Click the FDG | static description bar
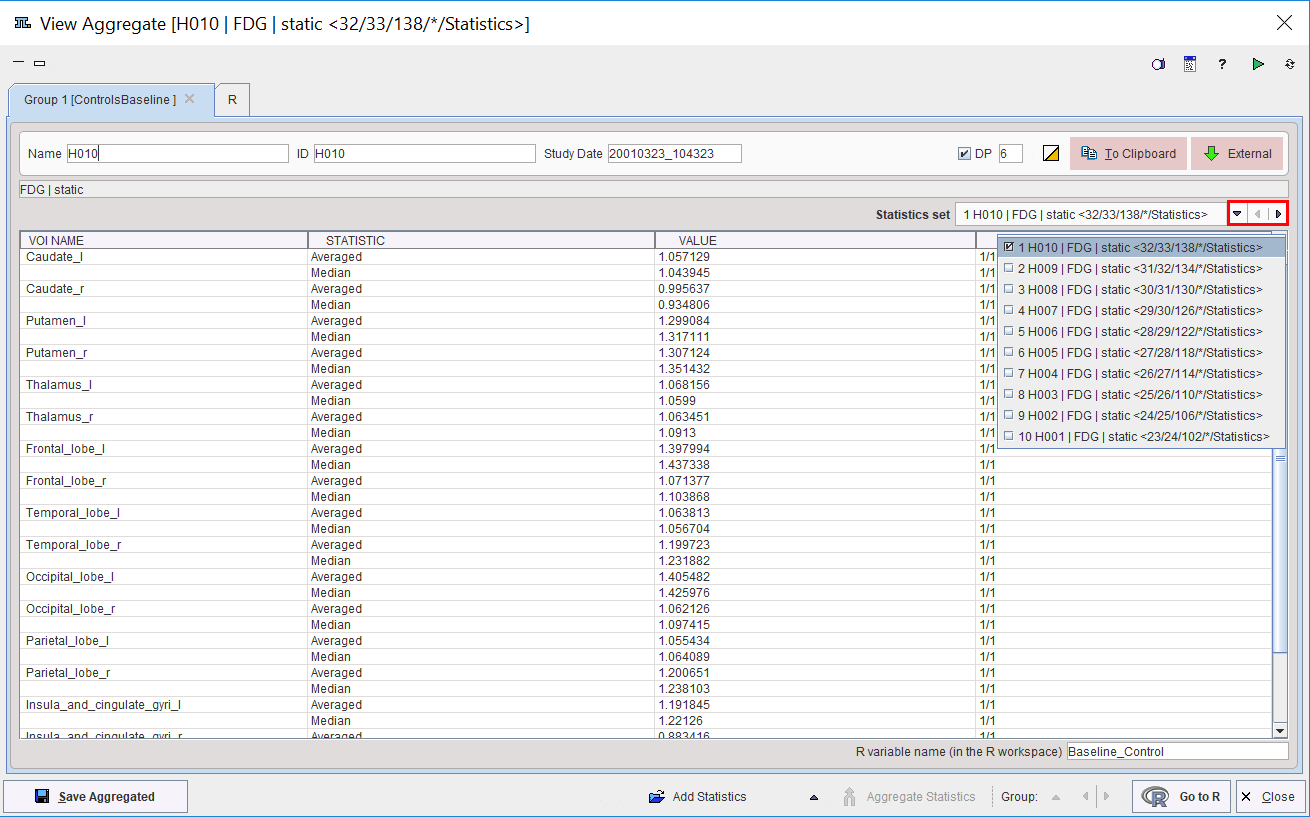The width and height of the screenshot is (1310, 817). tap(654, 189)
